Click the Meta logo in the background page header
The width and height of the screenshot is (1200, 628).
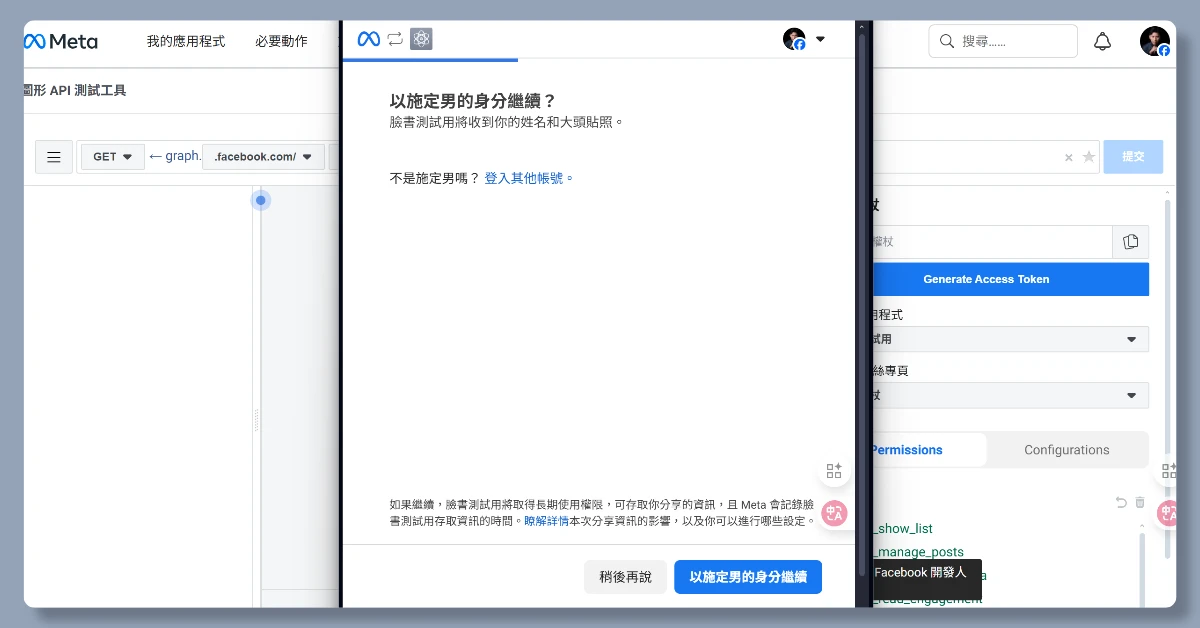coord(61,41)
